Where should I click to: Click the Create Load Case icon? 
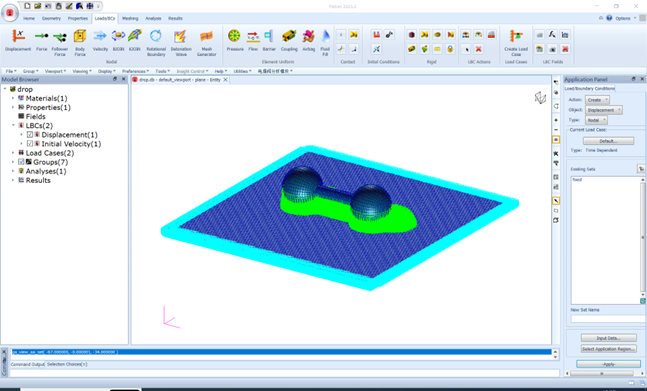pos(516,42)
